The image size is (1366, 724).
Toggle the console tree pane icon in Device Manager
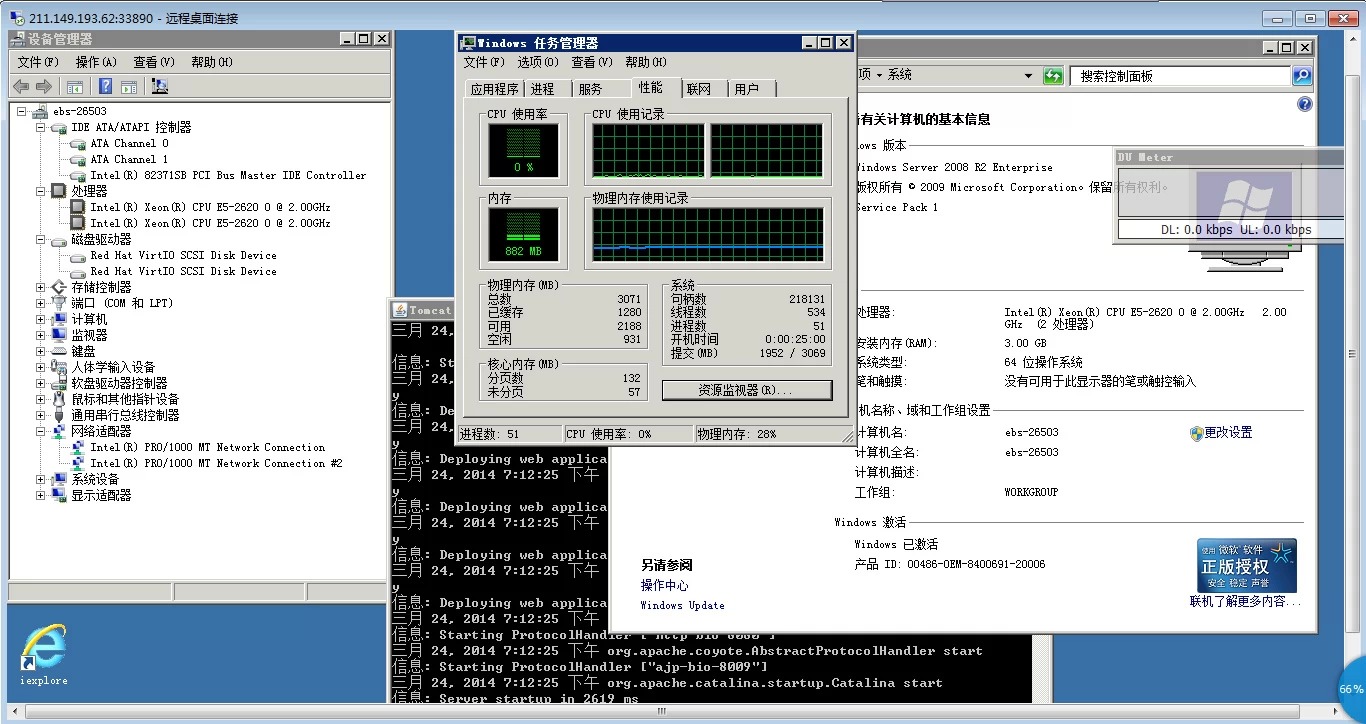point(74,87)
